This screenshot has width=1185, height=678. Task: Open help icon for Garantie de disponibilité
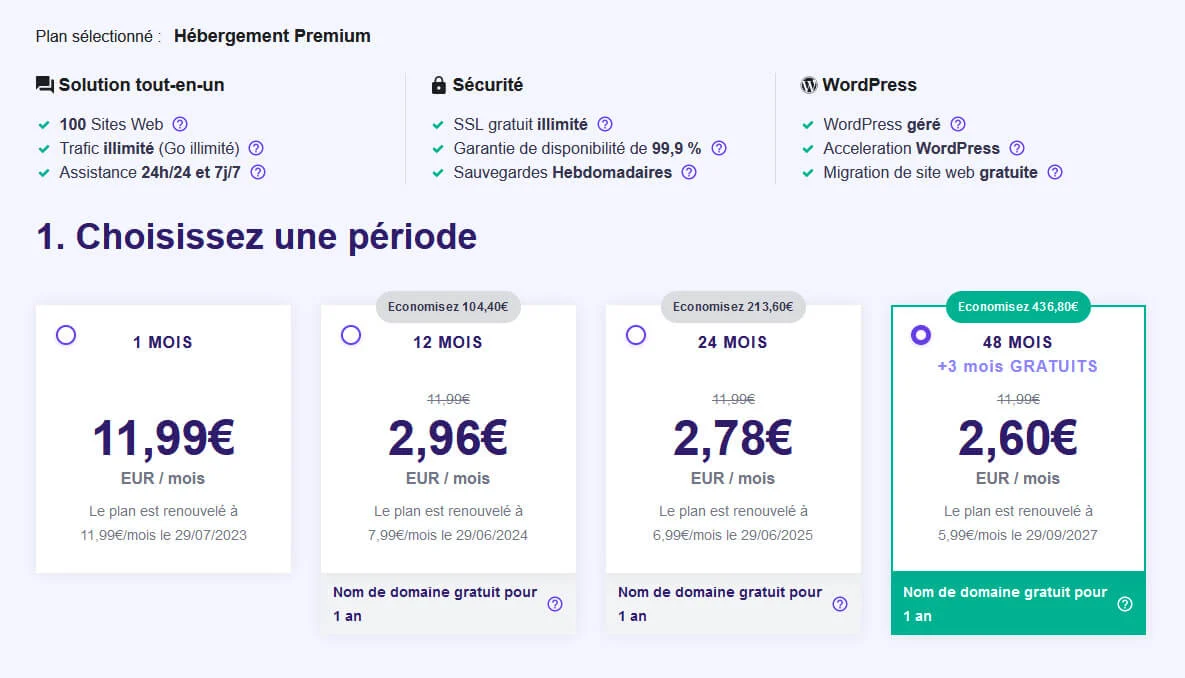tap(719, 148)
